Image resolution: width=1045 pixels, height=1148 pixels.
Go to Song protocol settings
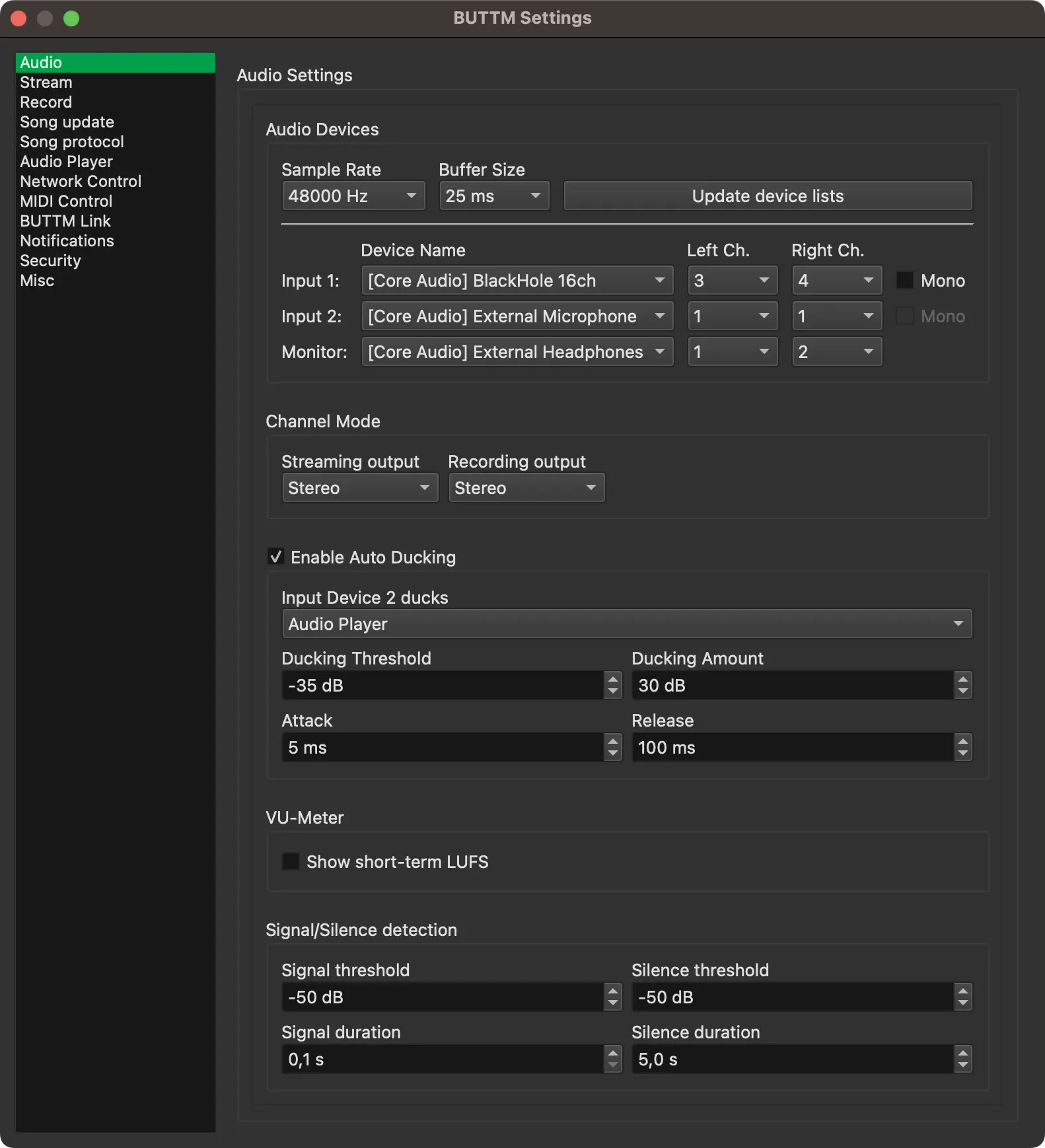point(115,141)
